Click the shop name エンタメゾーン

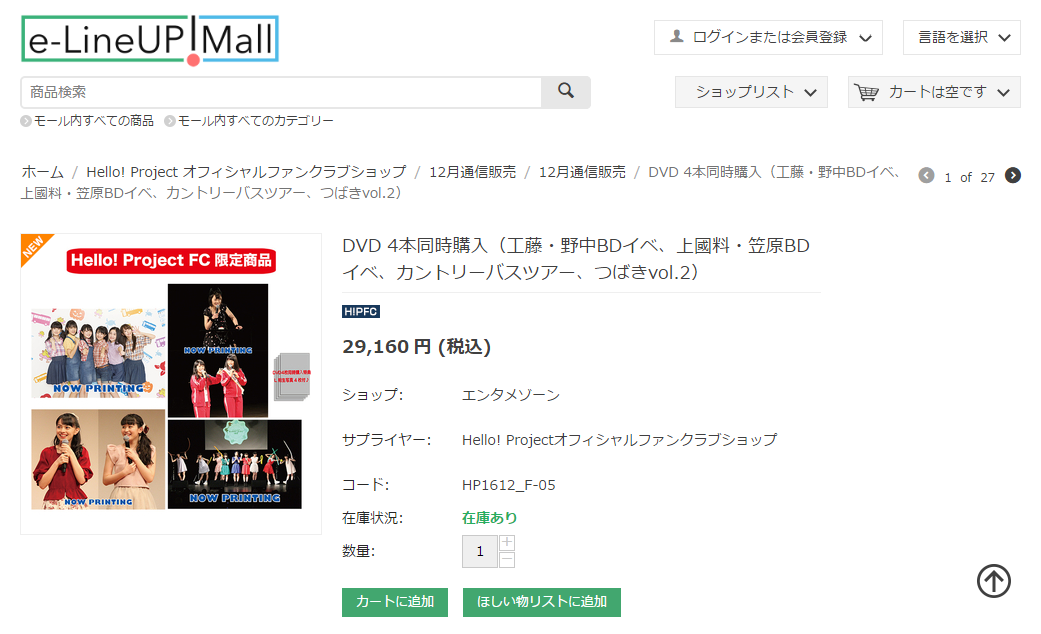[511, 395]
